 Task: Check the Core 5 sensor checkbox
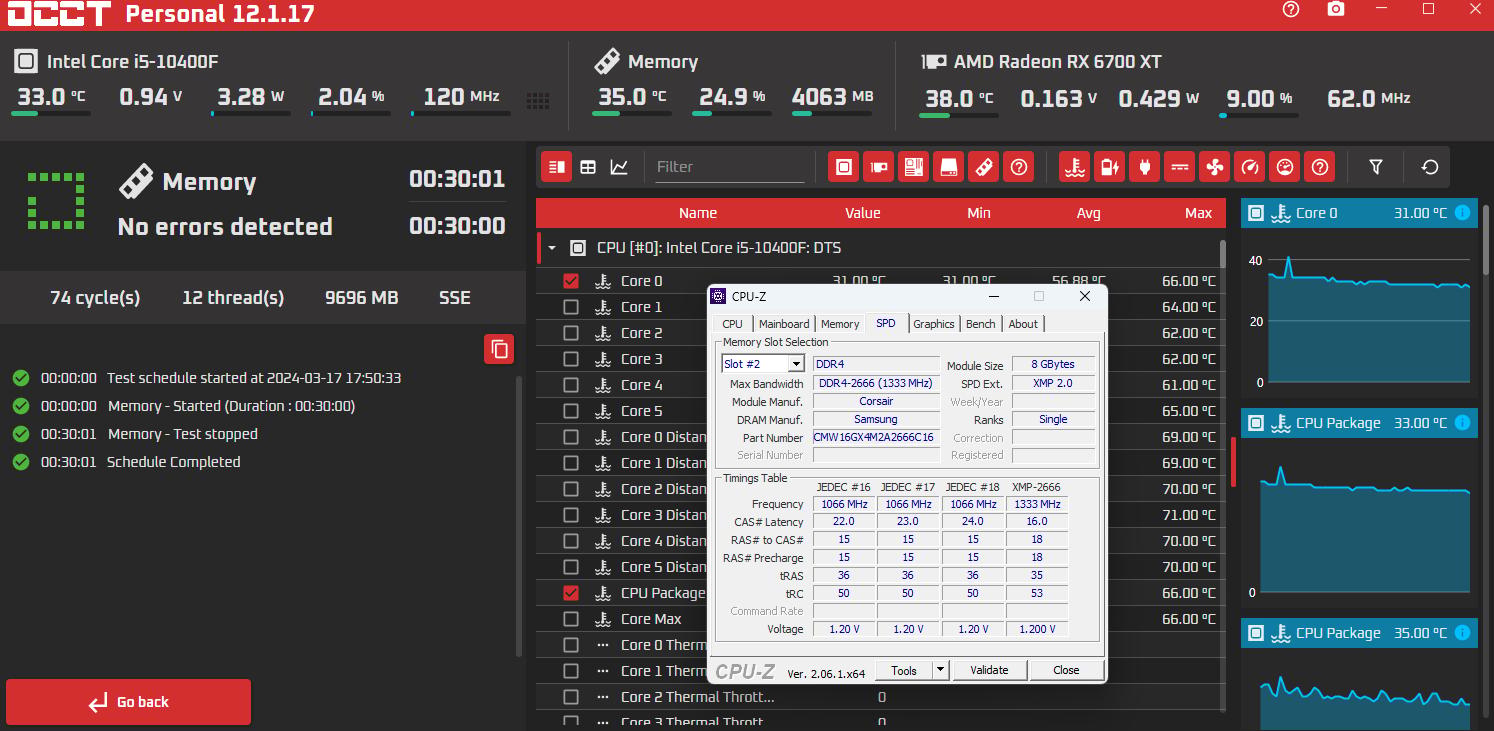pyautogui.click(x=571, y=411)
